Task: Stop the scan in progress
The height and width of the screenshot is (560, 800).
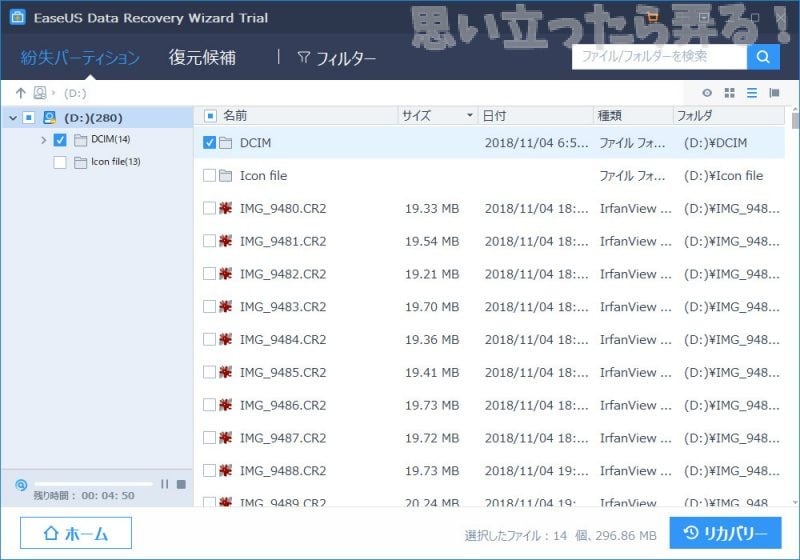Action: click(181, 484)
